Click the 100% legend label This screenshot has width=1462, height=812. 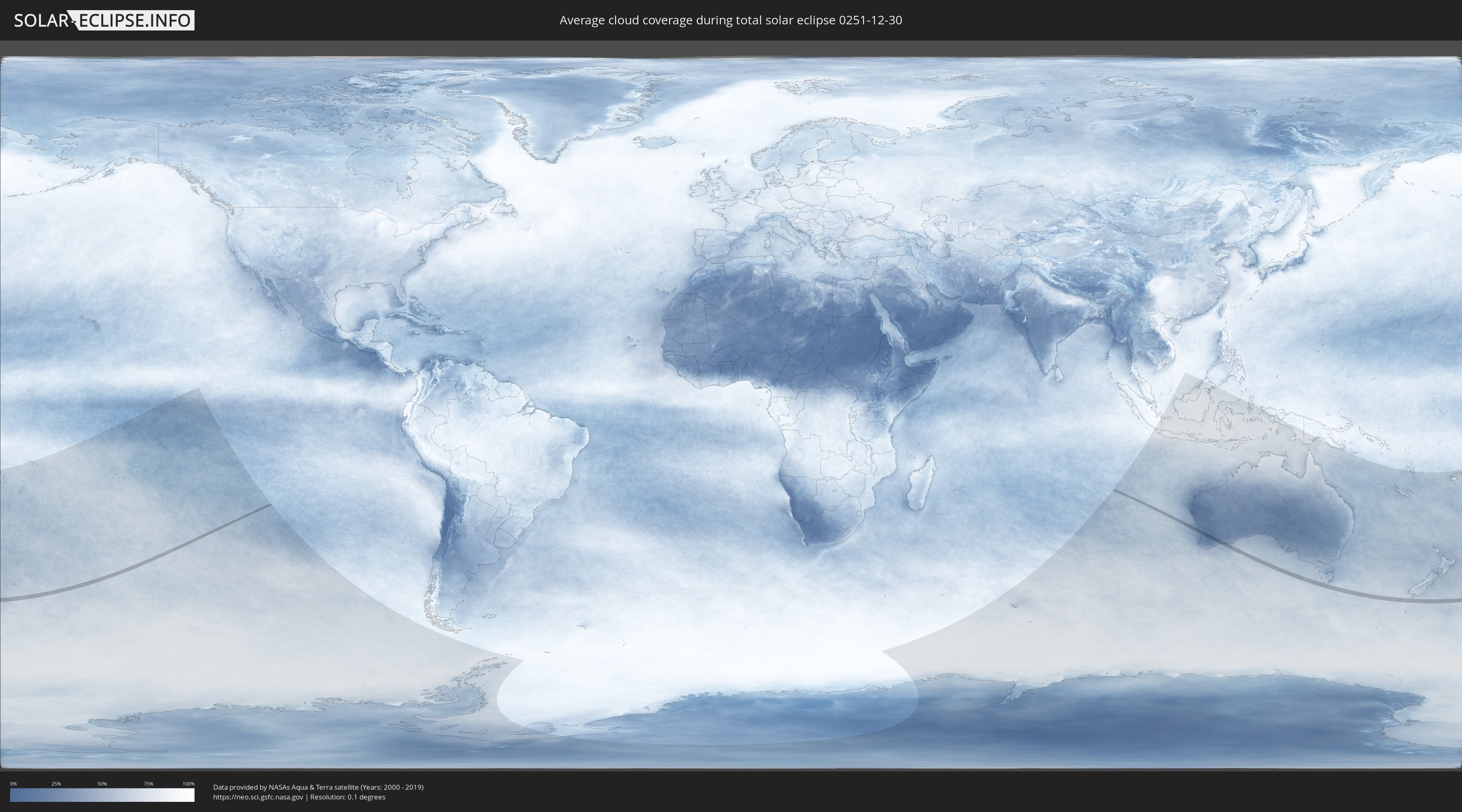pos(188,784)
